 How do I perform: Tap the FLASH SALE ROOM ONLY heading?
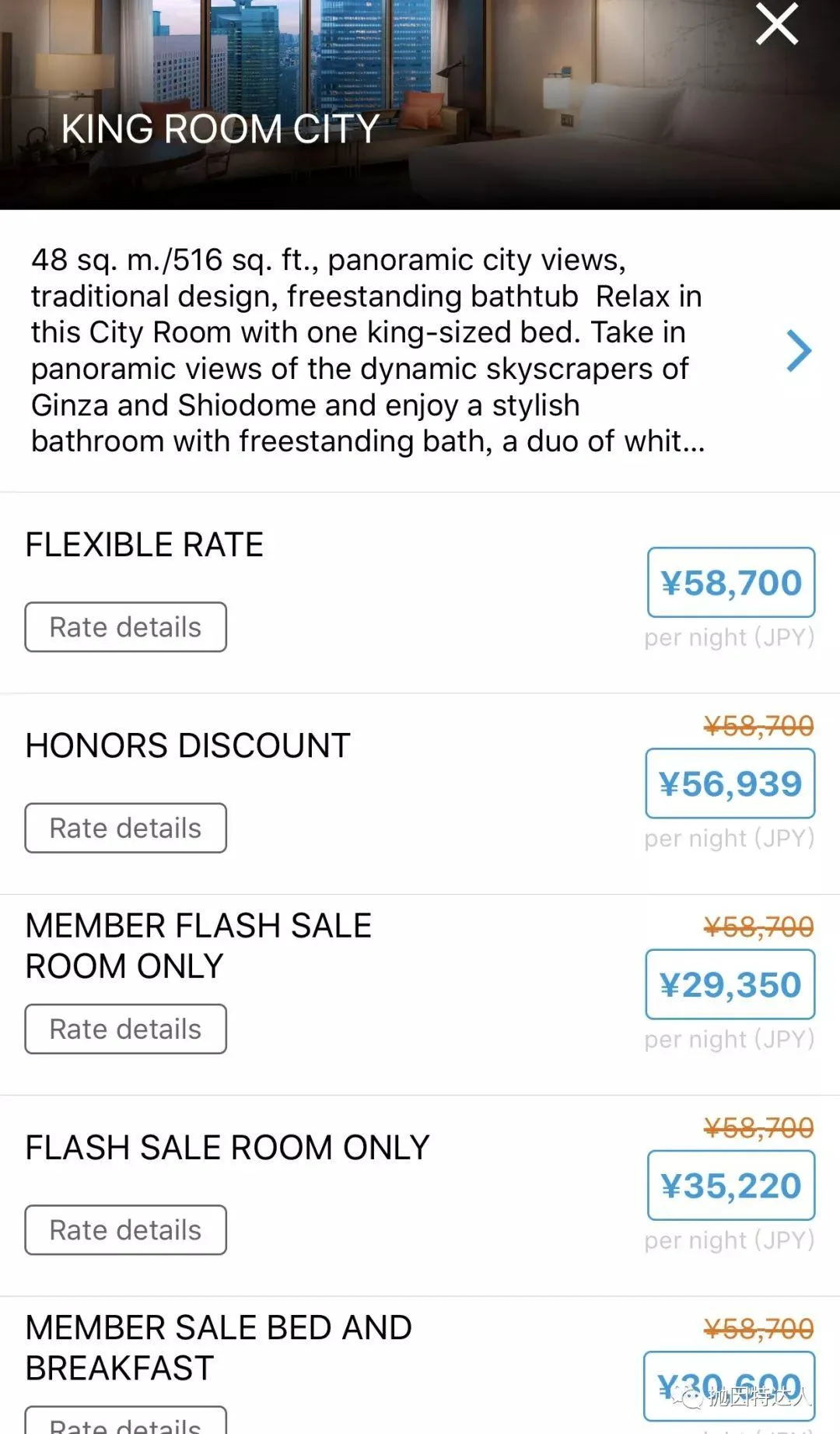[227, 1148]
